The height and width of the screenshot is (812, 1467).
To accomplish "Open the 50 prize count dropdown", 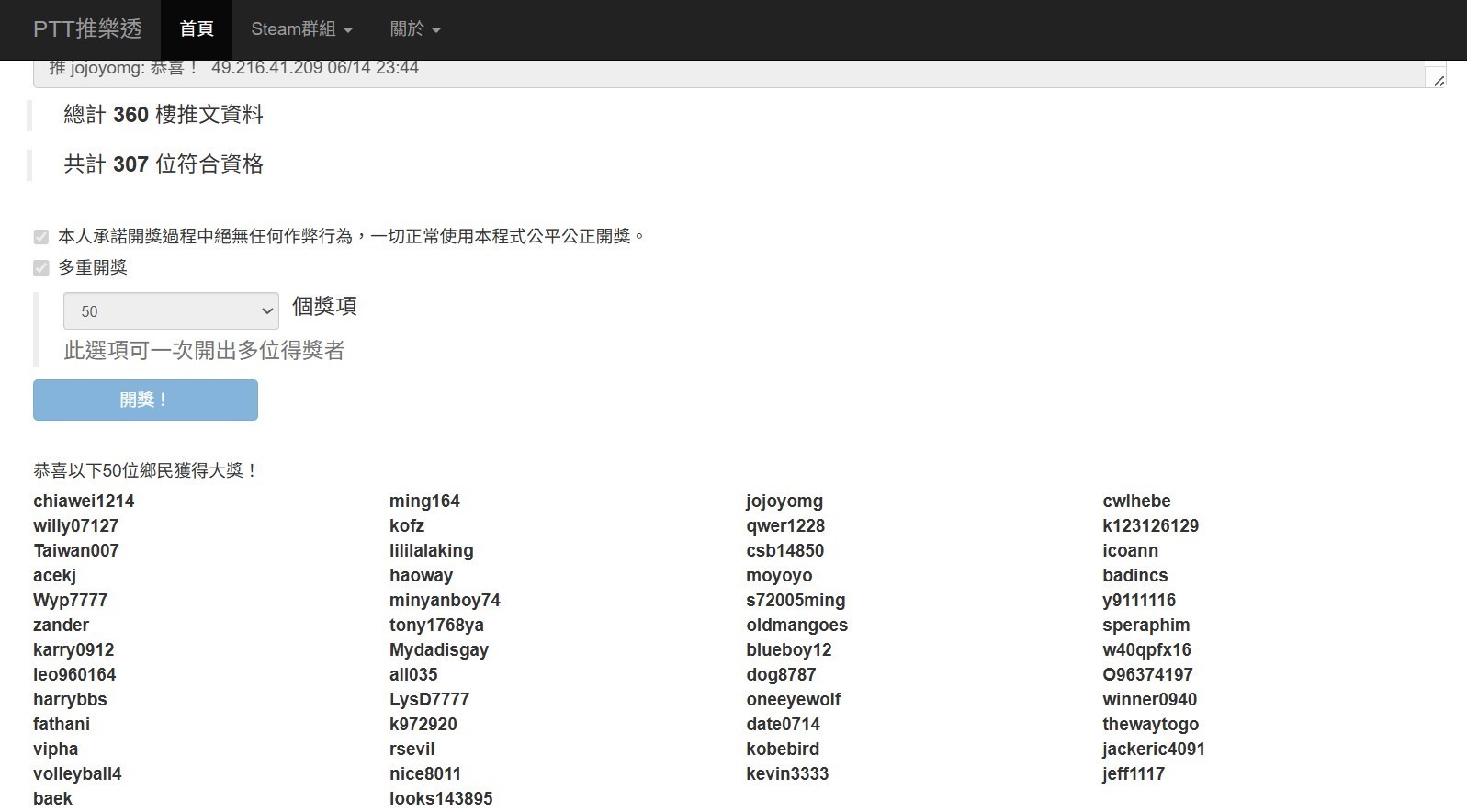I will 171,311.
